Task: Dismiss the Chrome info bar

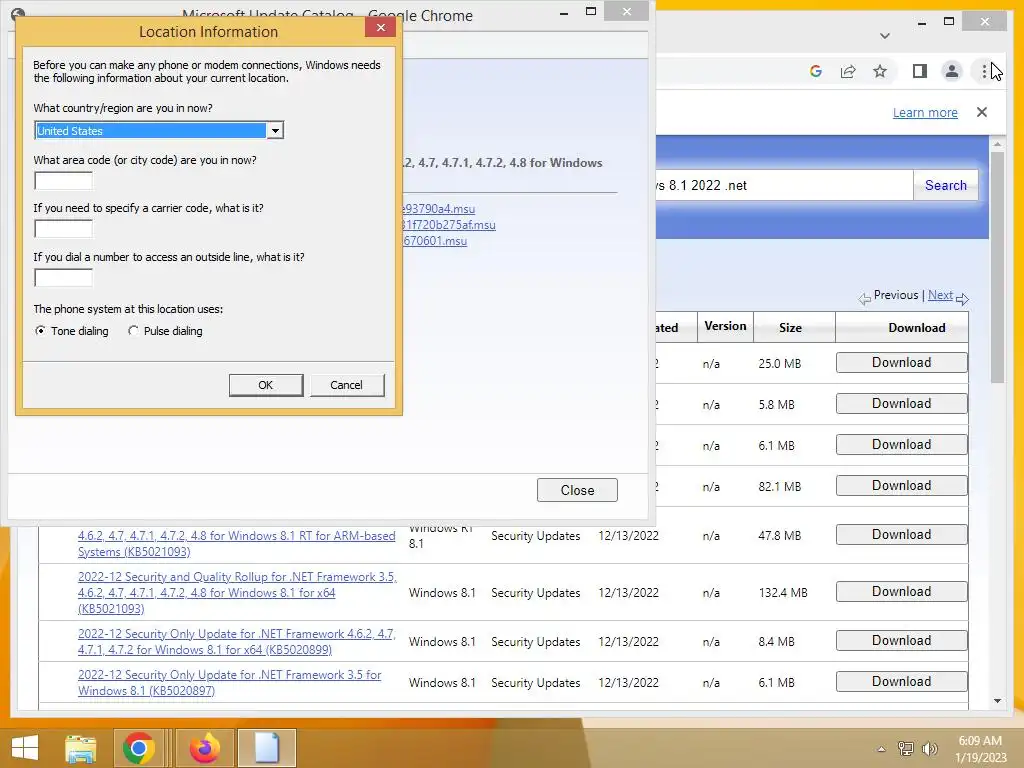Action: (x=982, y=112)
